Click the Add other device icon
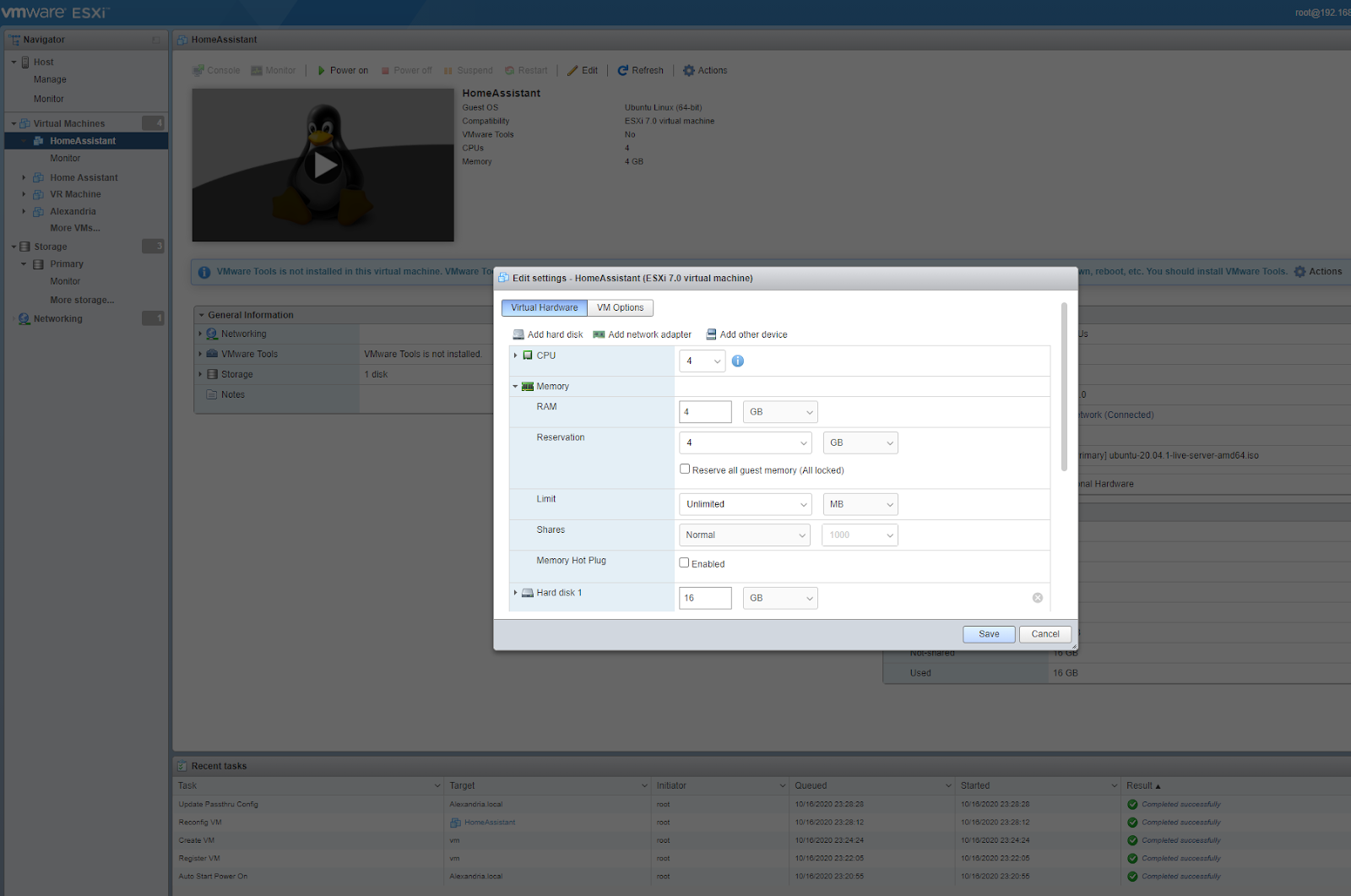The width and height of the screenshot is (1351, 896). pyautogui.click(x=711, y=334)
